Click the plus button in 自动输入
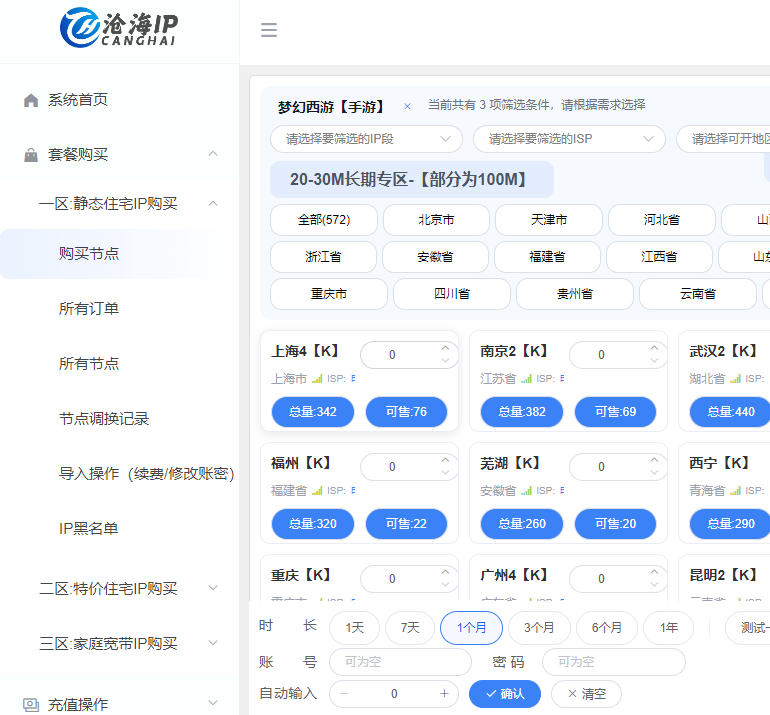 pyautogui.click(x=444, y=693)
